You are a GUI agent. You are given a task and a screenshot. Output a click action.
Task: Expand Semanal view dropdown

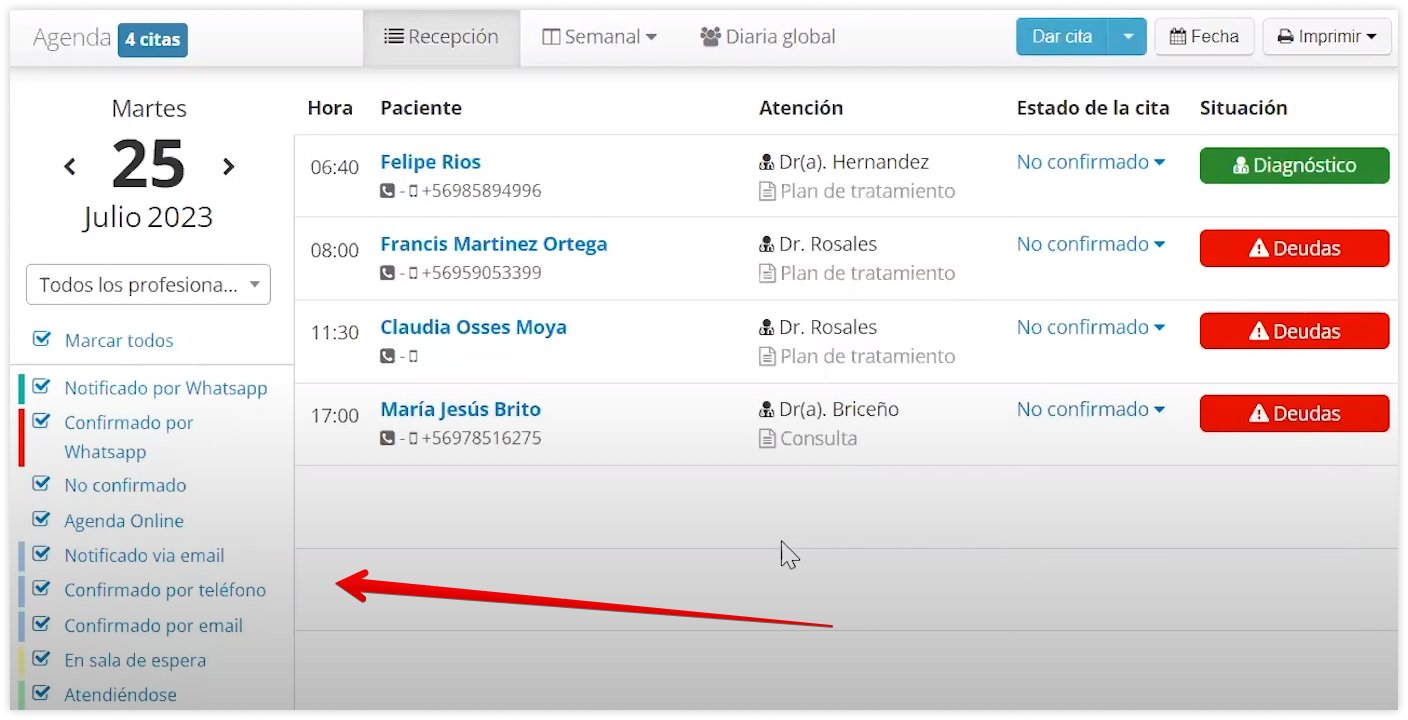coord(599,37)
